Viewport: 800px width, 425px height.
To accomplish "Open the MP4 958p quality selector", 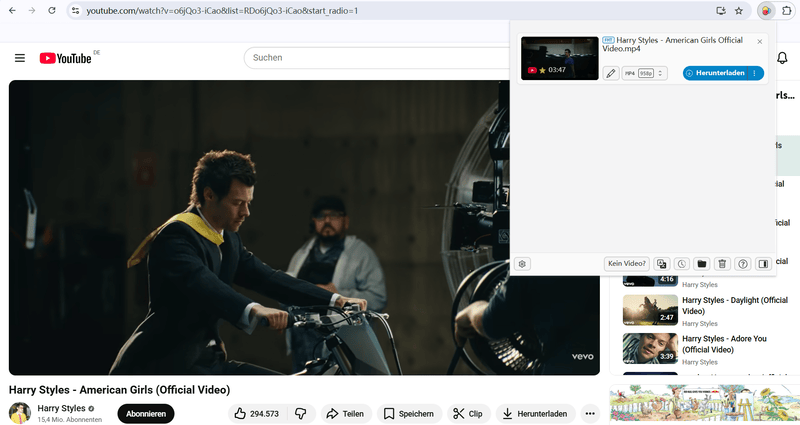I will click(x=645, y=73).
